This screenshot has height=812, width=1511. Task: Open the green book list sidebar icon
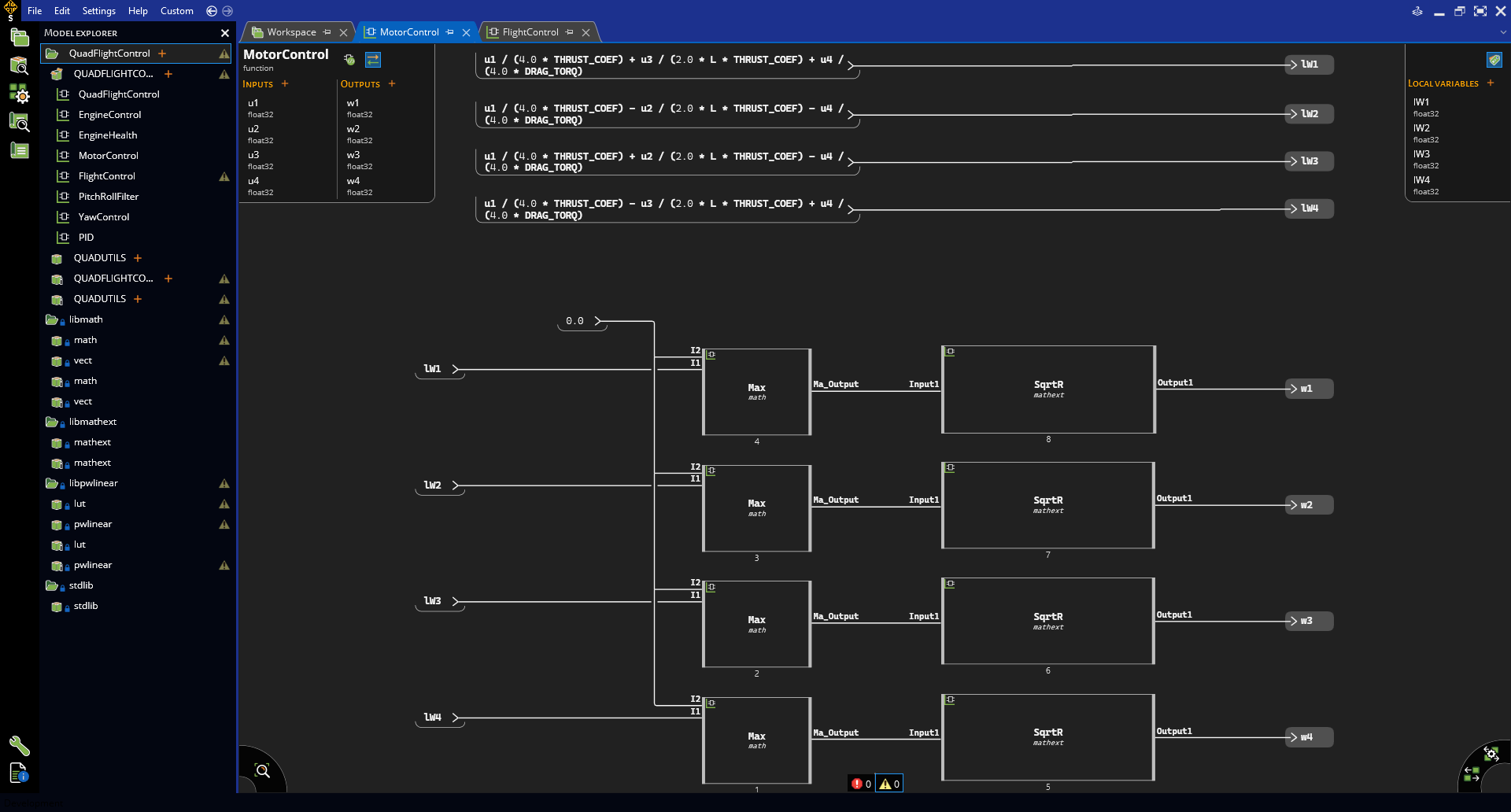pyautogui.click(x=20, y=150)
